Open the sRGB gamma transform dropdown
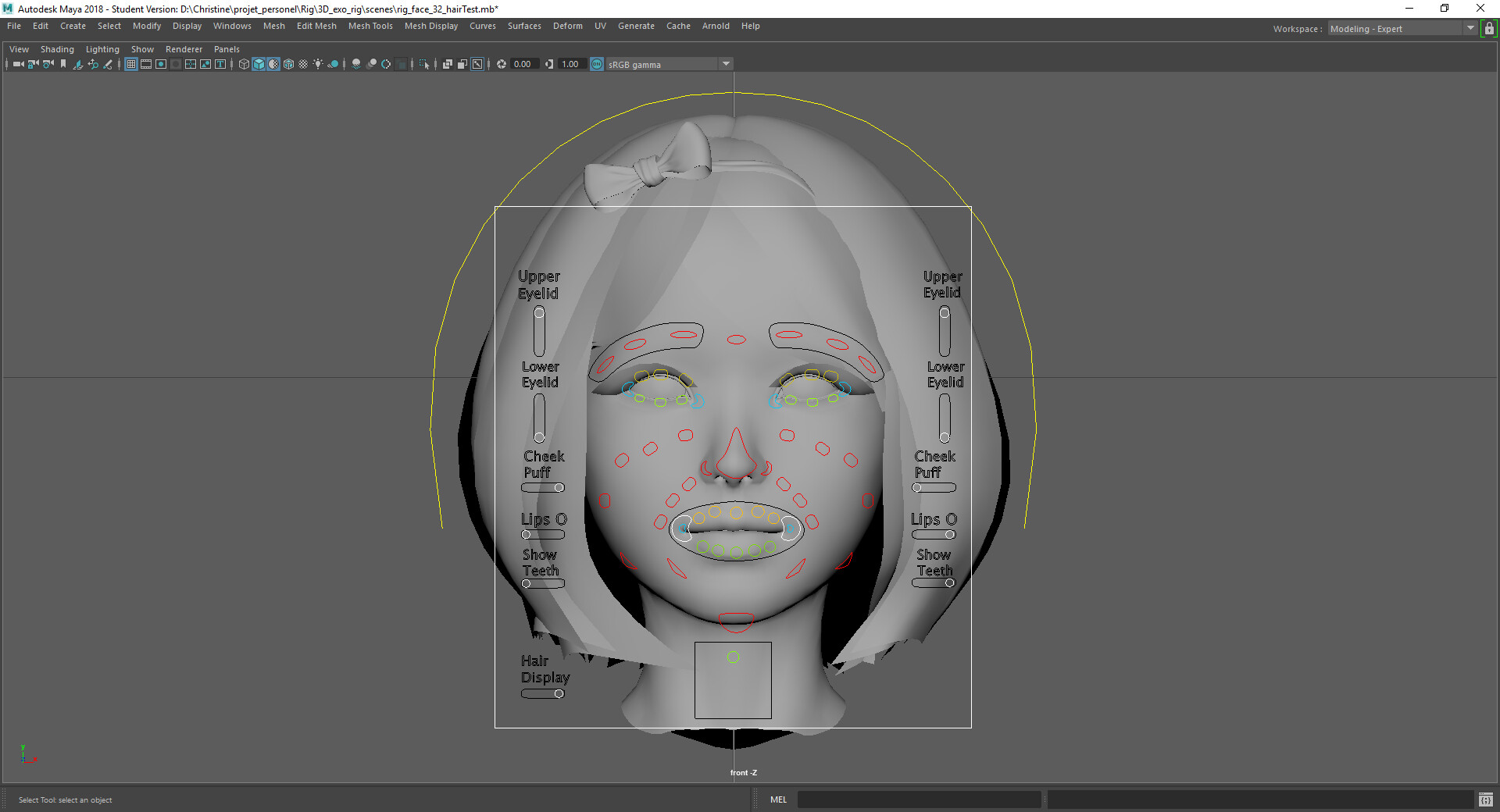 pos(726,64)
